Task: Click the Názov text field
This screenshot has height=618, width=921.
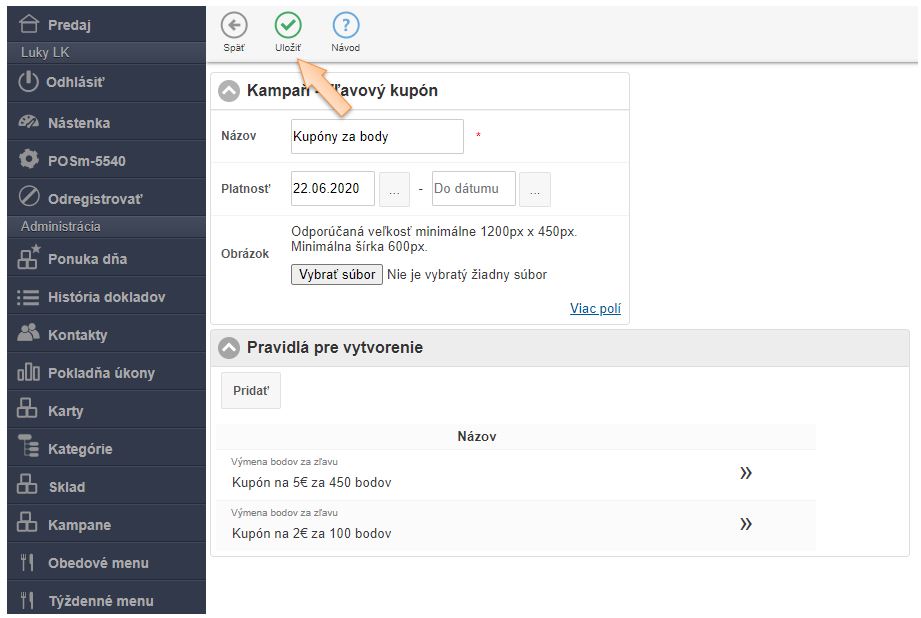Action: [x=377, y=136]
